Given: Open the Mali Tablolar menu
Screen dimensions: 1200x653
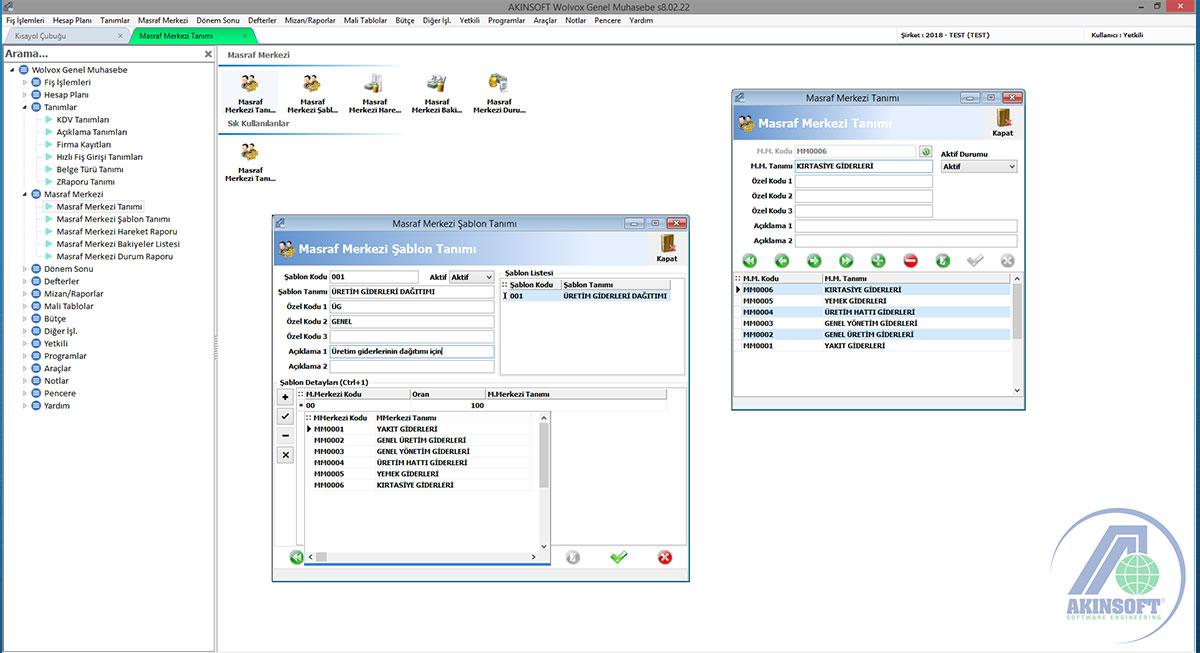Looking at the screenshot, I should [365, 20].
